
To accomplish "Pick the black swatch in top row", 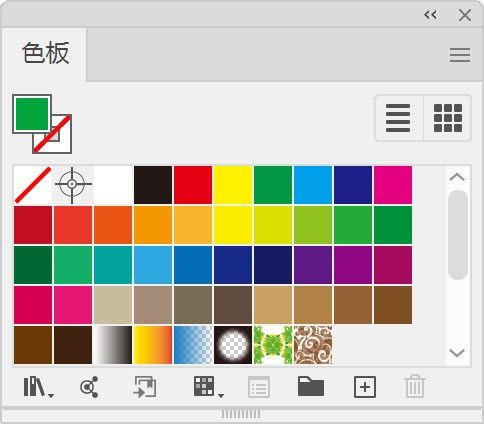I will click(153, 185).
